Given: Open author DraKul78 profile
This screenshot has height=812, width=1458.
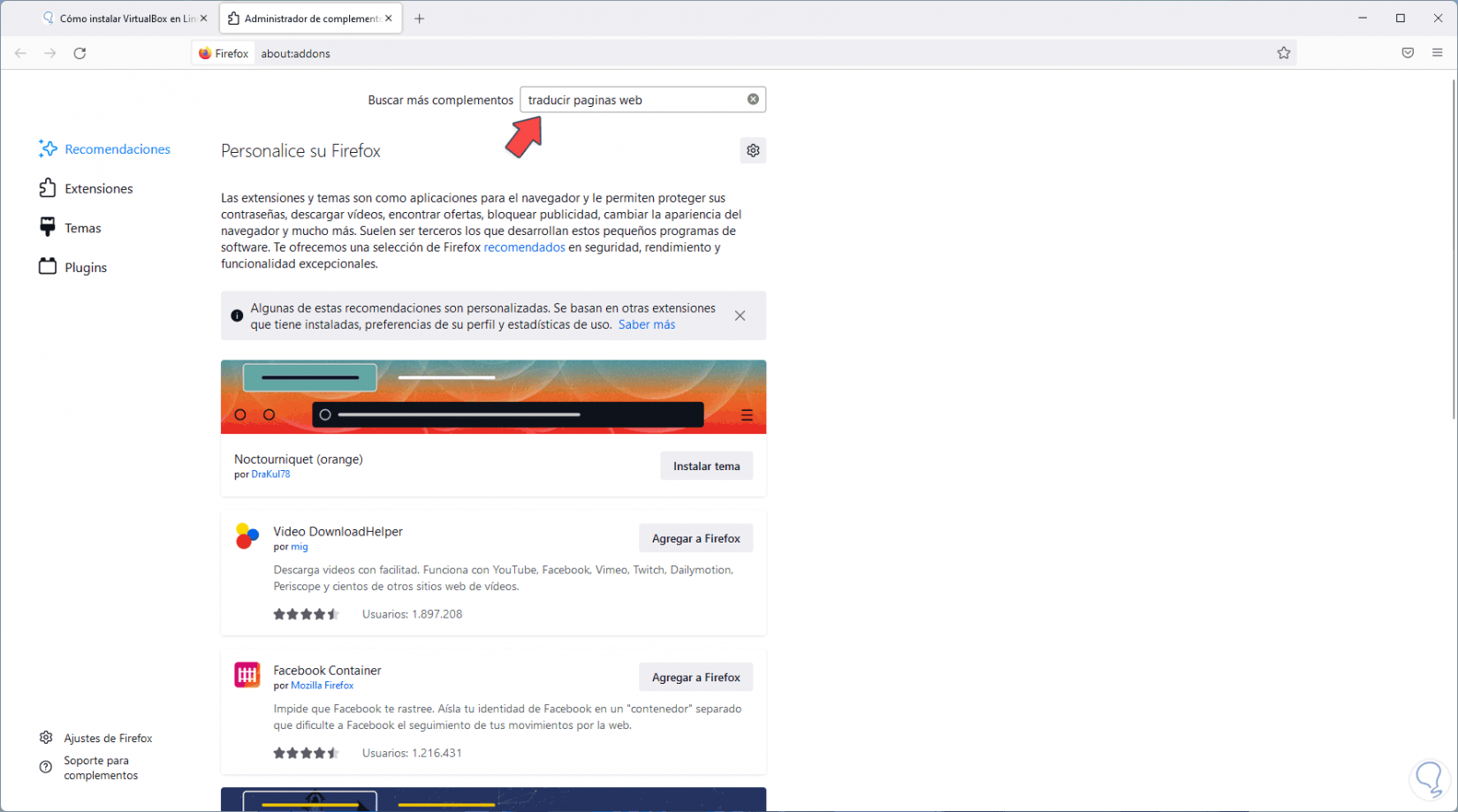Looking at the screenshot, I should pyautogui.click(x=270, y=474).
